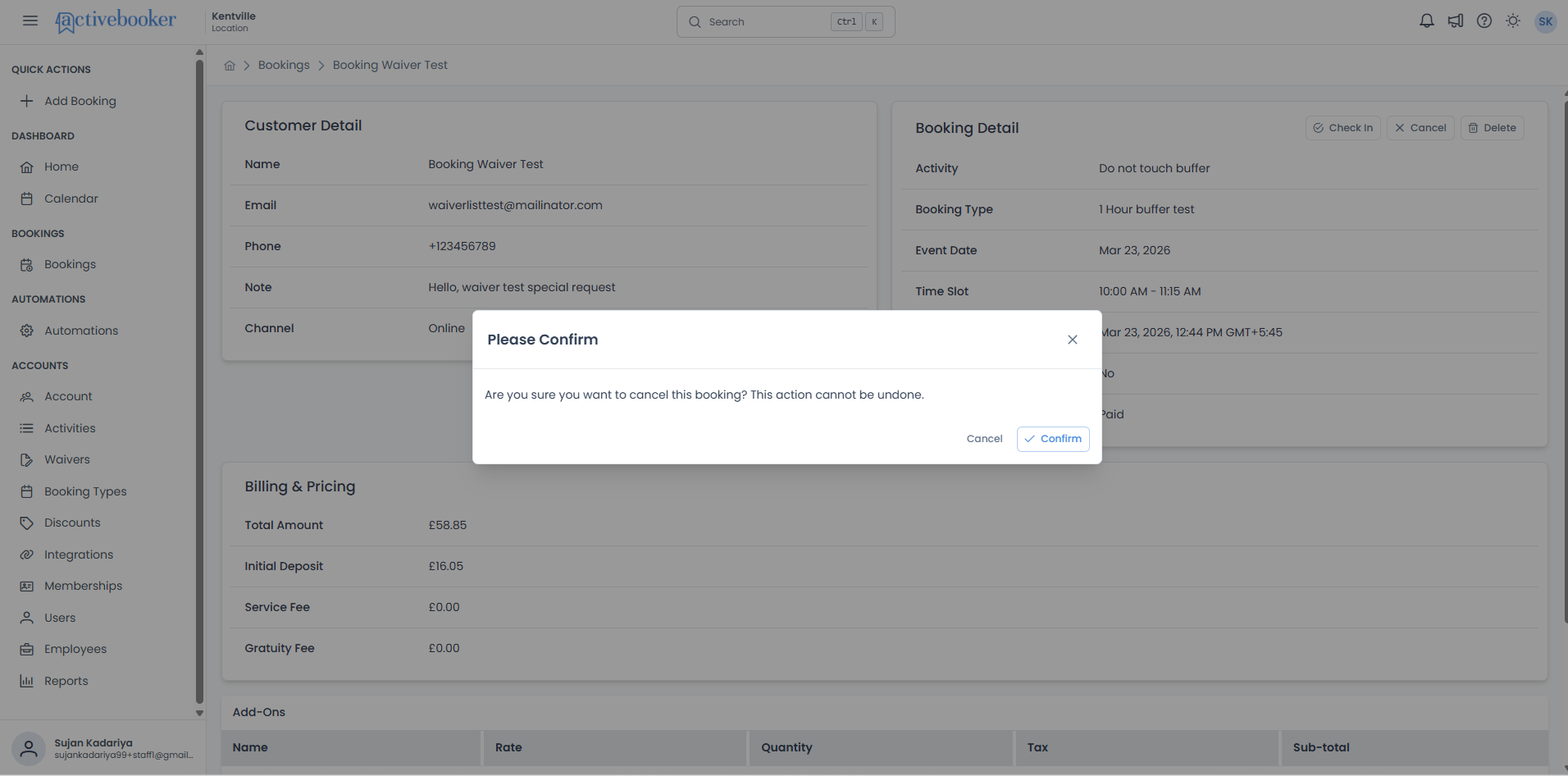Click Cancel button in Booking Detail
The image size is (1568, 776).
(1420, 128)
